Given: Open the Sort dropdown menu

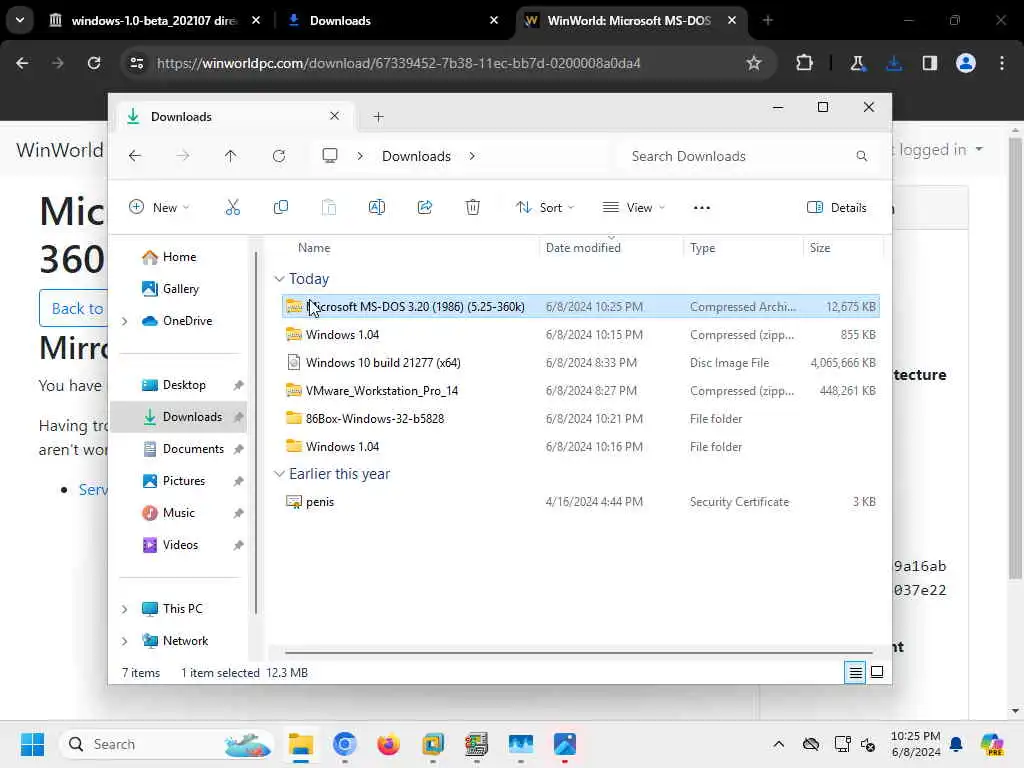Looking at the screenshot, I should pyautogui.click(x=545, y=208).
